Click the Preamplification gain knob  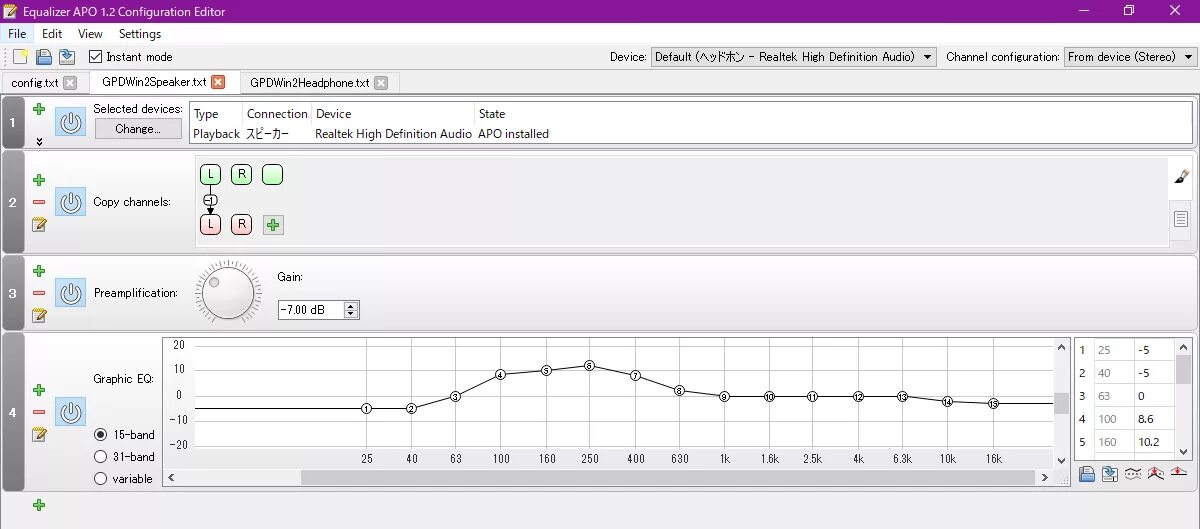click(x=228, y=292)
